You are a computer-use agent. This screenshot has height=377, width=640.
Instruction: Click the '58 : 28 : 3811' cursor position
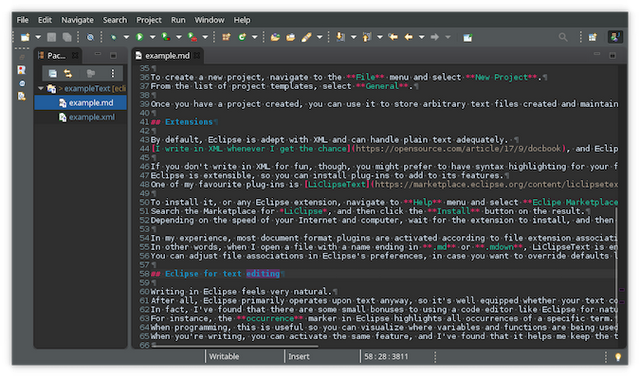(x=386, y=357)
